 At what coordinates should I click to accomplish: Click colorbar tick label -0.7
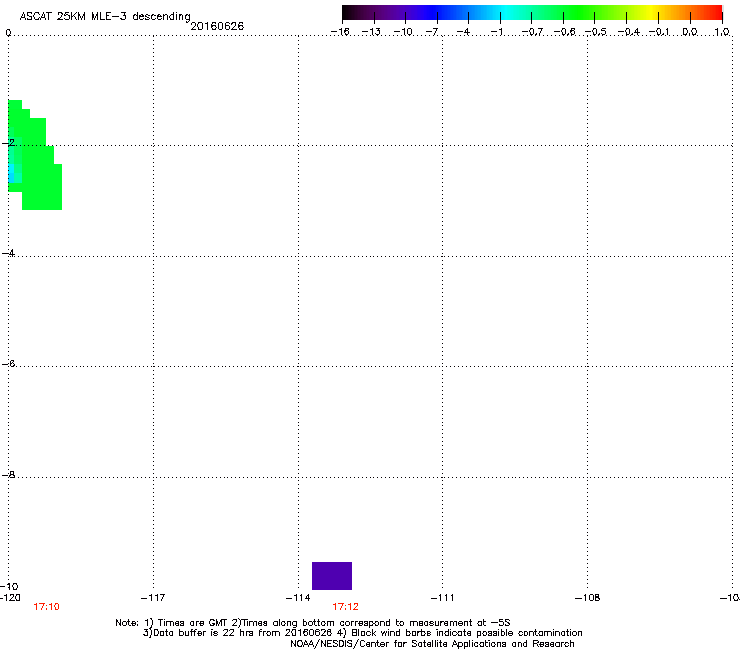(532, 32)
